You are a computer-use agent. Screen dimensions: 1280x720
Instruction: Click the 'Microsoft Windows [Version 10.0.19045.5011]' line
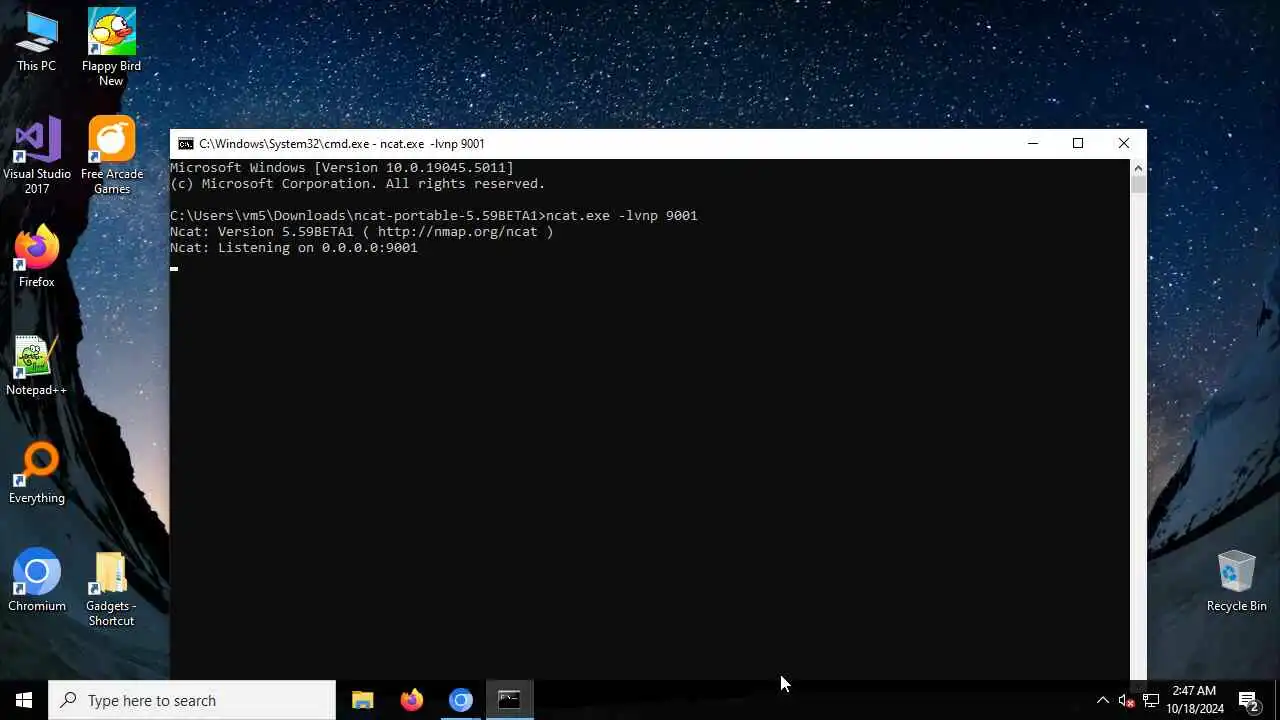pos(342,168)
